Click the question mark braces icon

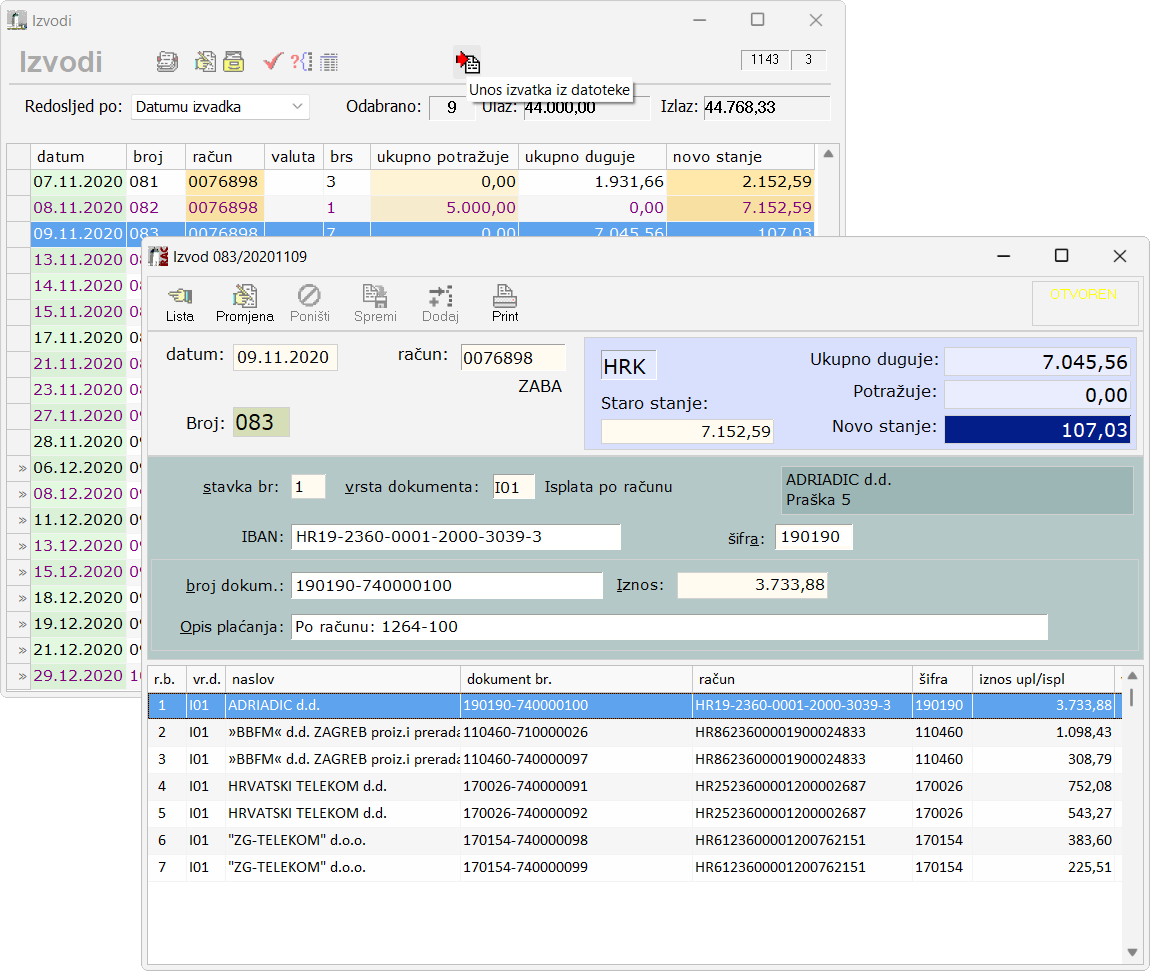click(301, 62)
